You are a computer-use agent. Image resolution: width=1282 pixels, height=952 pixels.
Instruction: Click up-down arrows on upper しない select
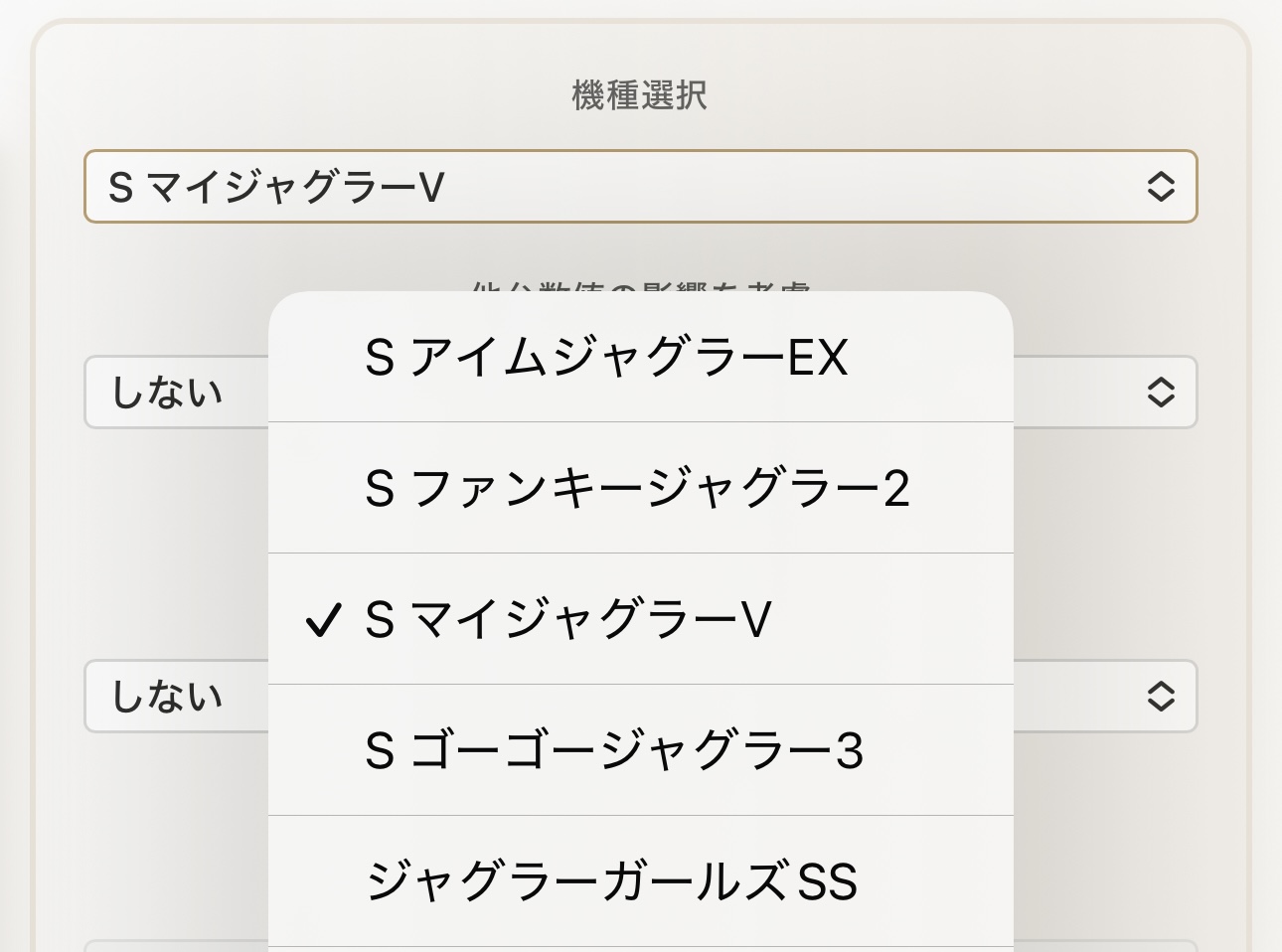click(x=1160, y=392)
